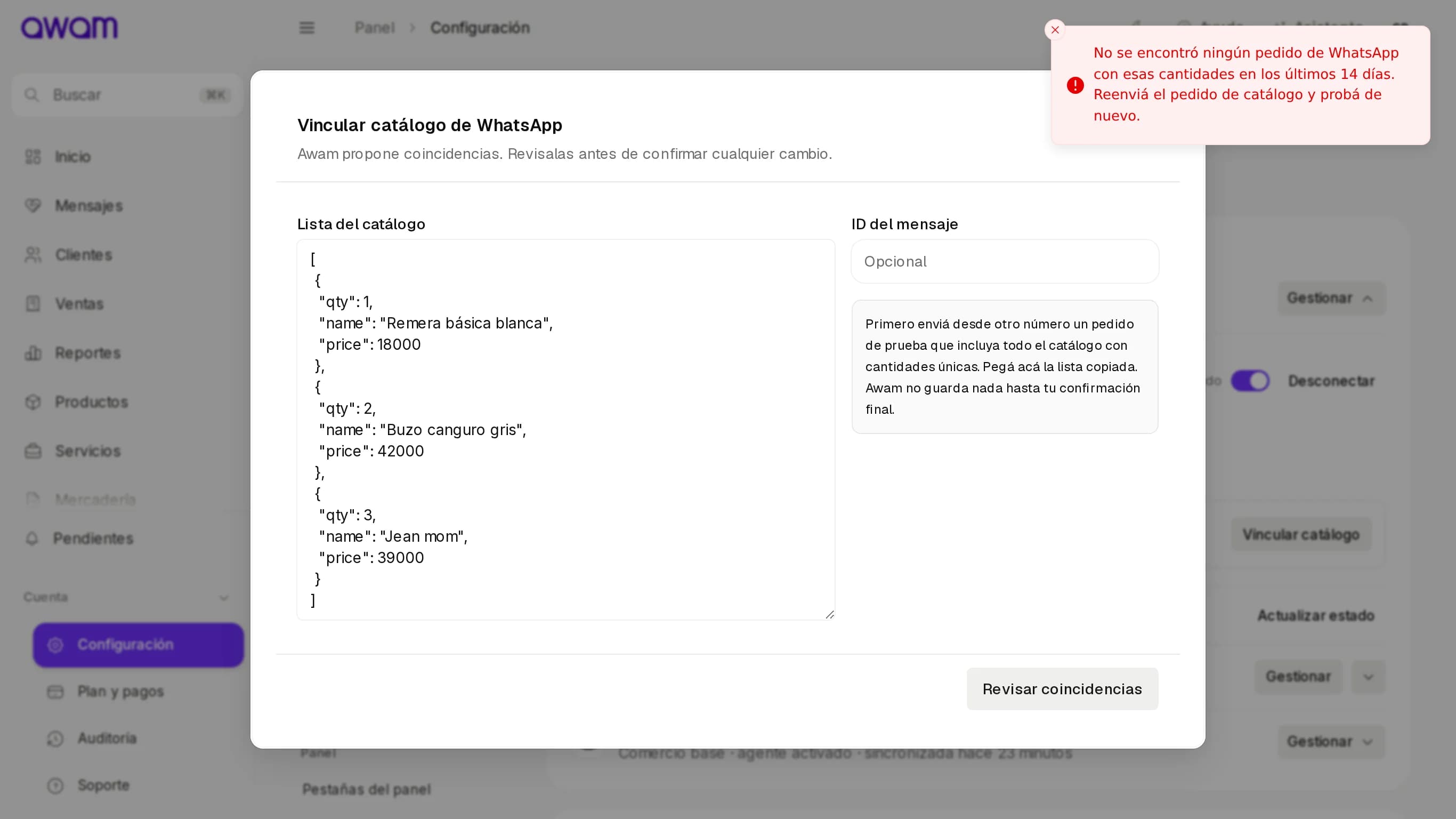The image size is (1456, 819).
Task: Click the error alert exclamation icon
Action: click(1075, 85)
